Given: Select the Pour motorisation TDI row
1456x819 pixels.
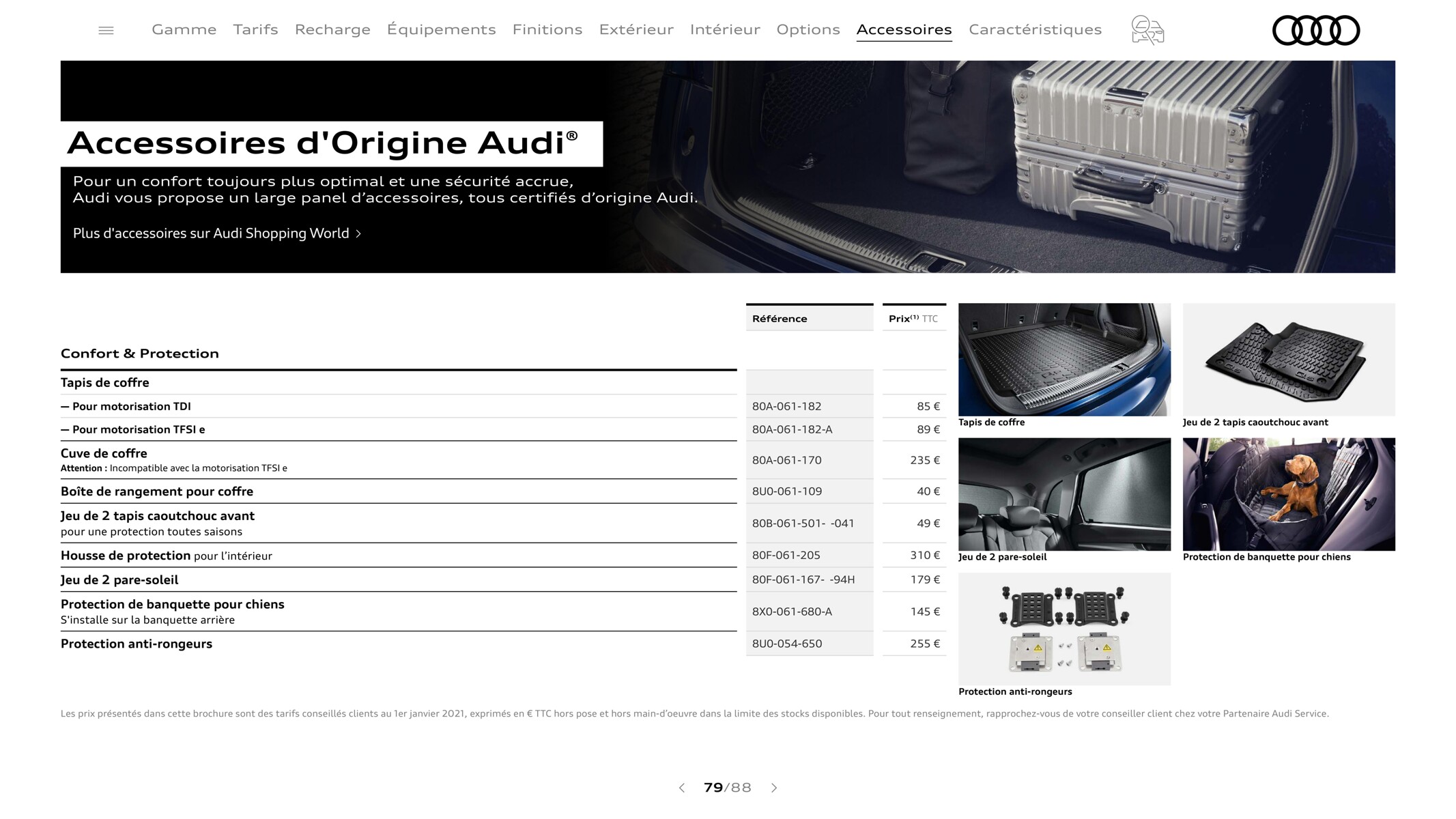Looking at the screenshot, I should pos(399,406).
